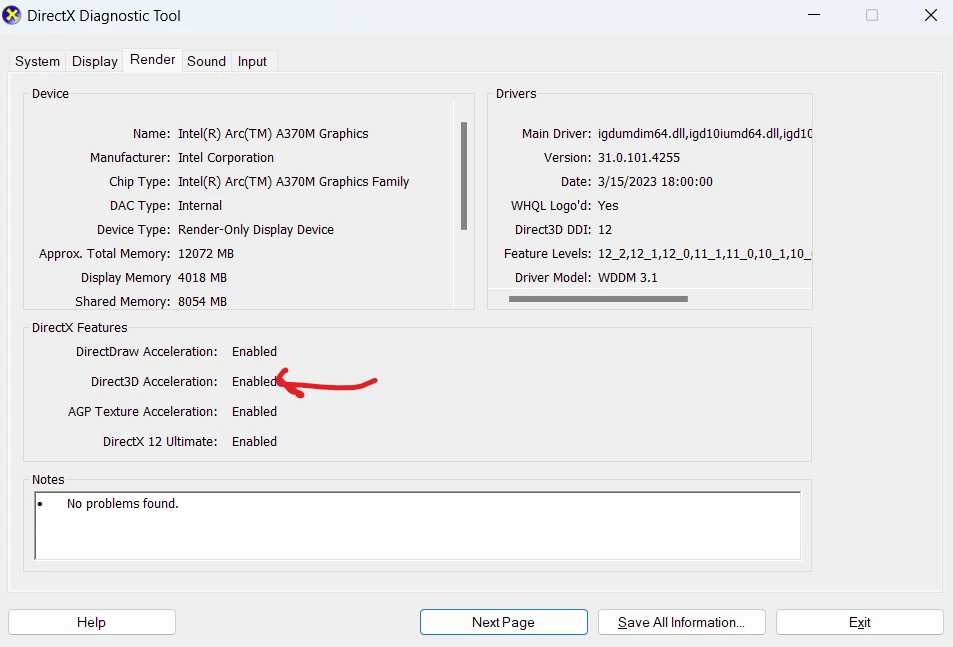Go to the Next Page
The width and height of the screenshot is (953, 647).
pos(503,622)
